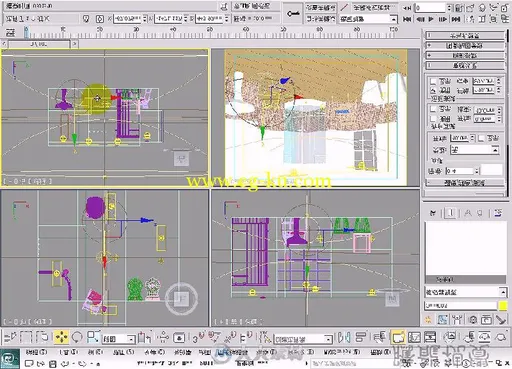This screenshot has width=512, height=369.
Task: Open the Material Editor icon
Action: point(450,337)
